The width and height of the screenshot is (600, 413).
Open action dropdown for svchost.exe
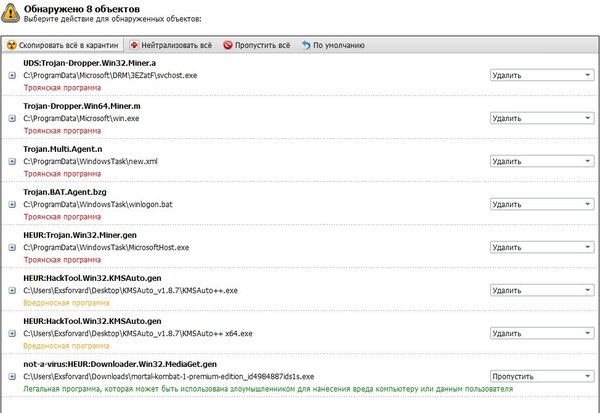point(542,75)
